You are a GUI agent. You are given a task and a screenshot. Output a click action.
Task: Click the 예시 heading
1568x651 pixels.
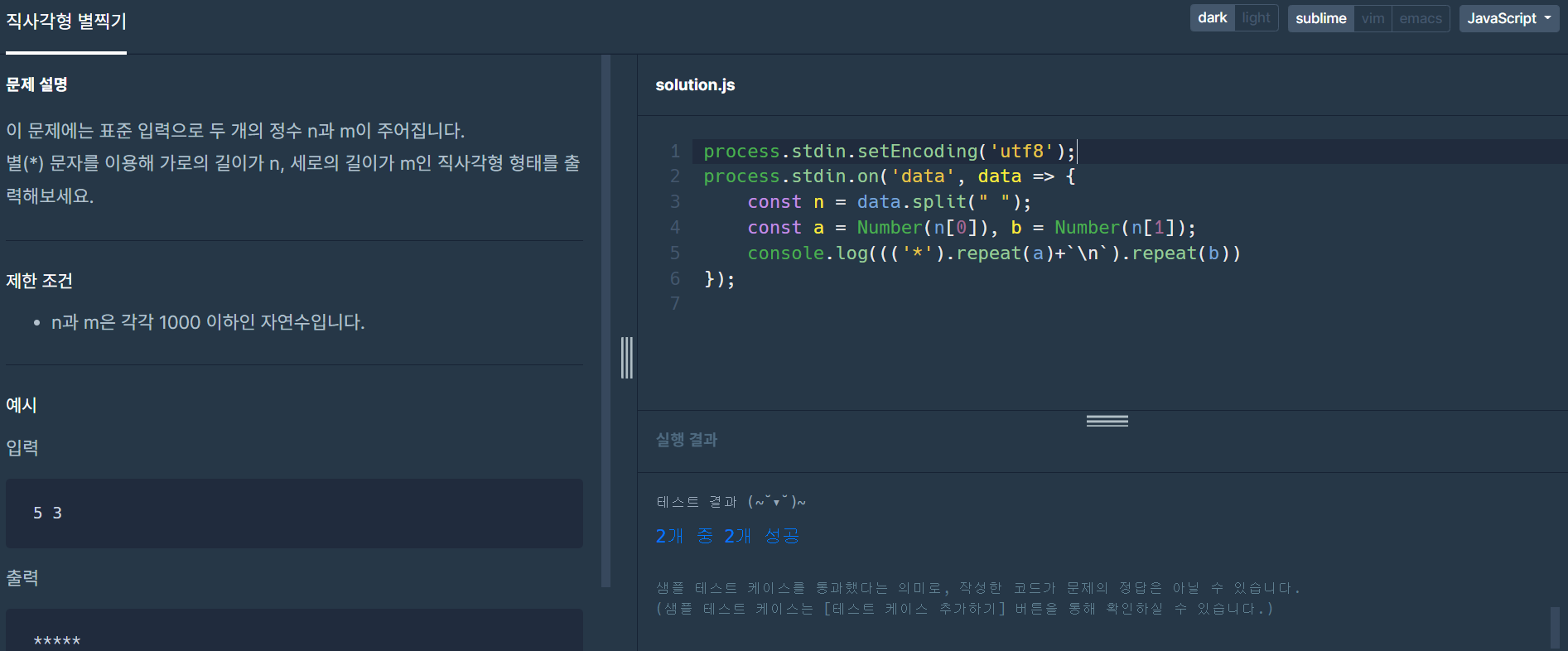22,405
